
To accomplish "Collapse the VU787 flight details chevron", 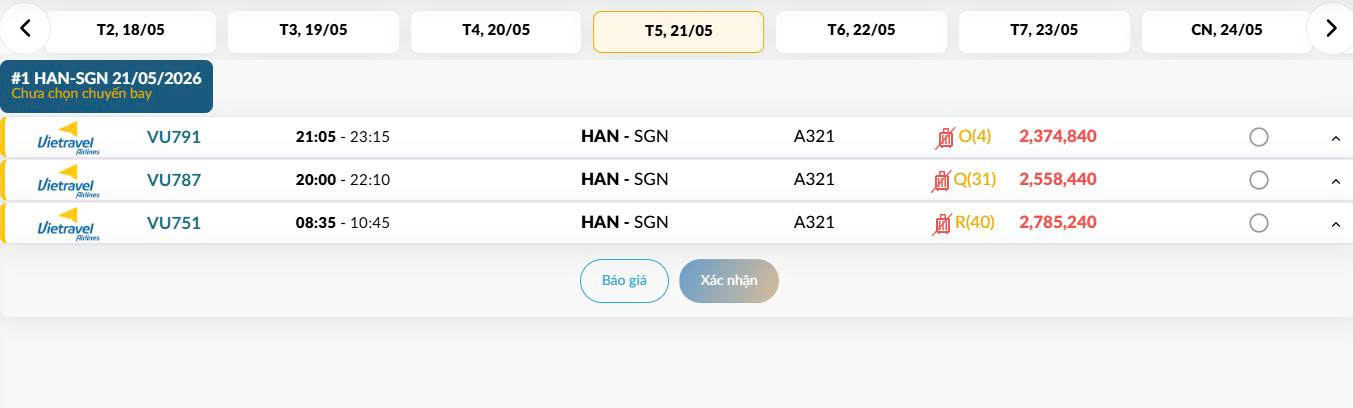I will (1336, 181).
